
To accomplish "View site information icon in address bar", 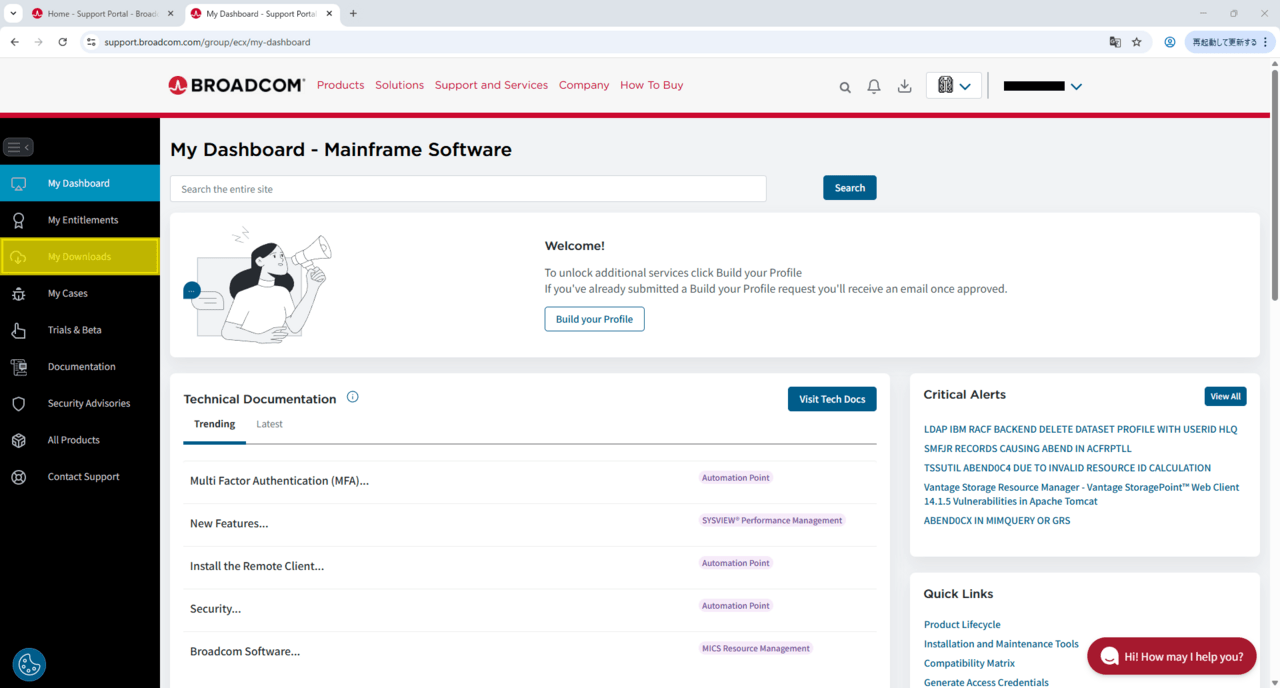I will pos(91,42).
